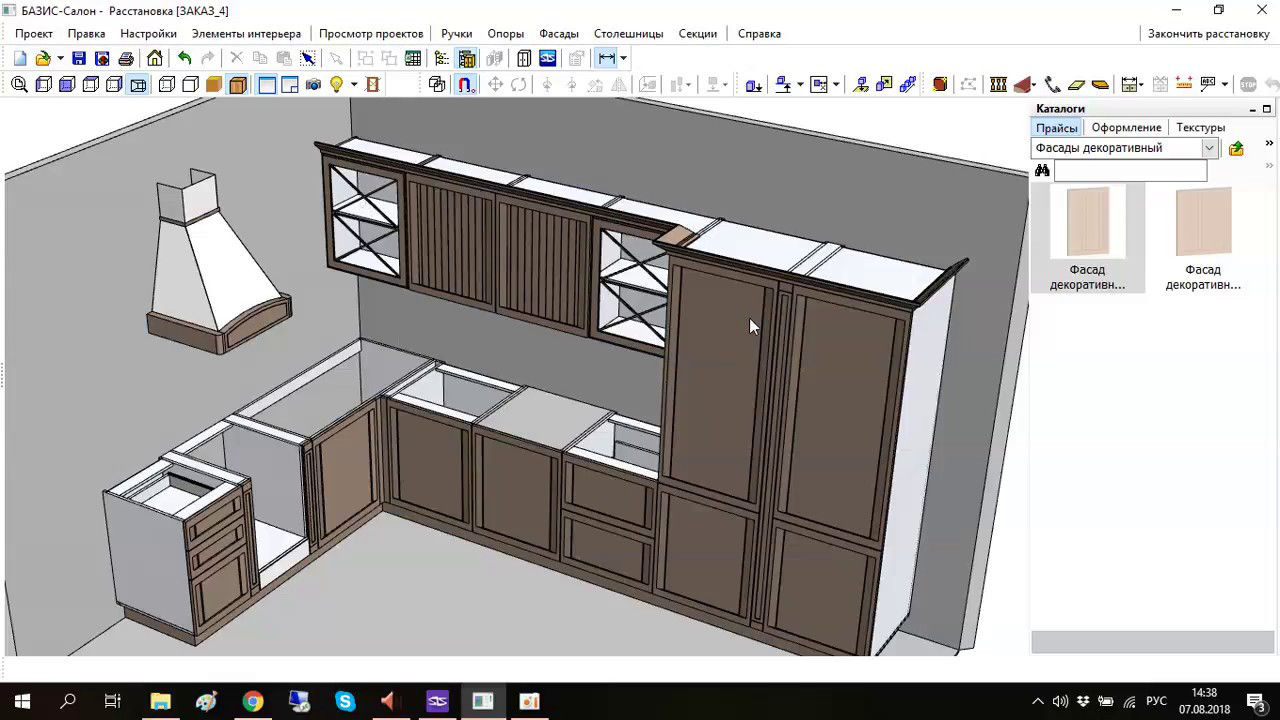Click the printer icon to print

(x=126, y=59)
